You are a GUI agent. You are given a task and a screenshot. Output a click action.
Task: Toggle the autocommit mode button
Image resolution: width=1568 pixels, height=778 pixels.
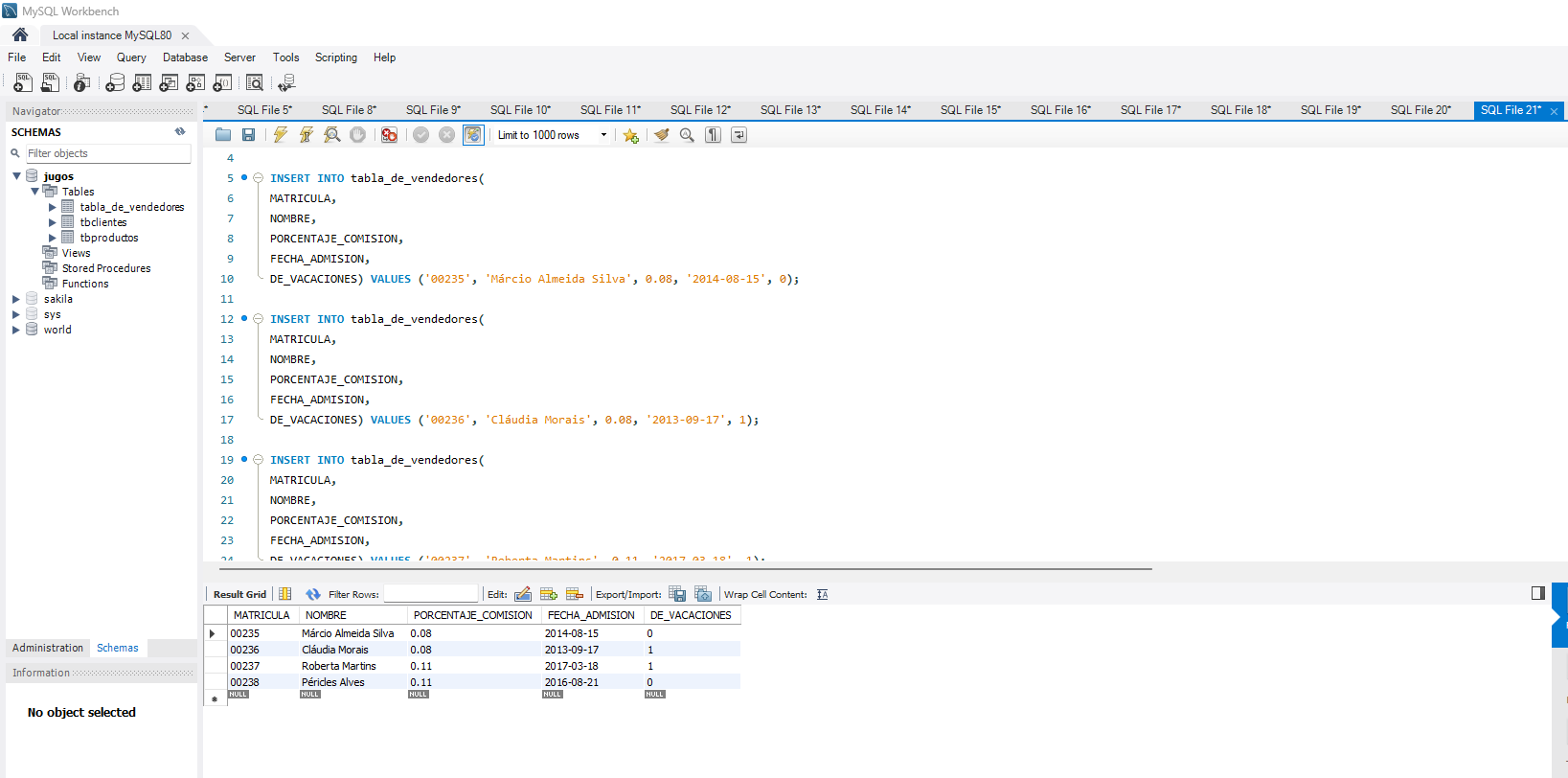pos(473,135)
